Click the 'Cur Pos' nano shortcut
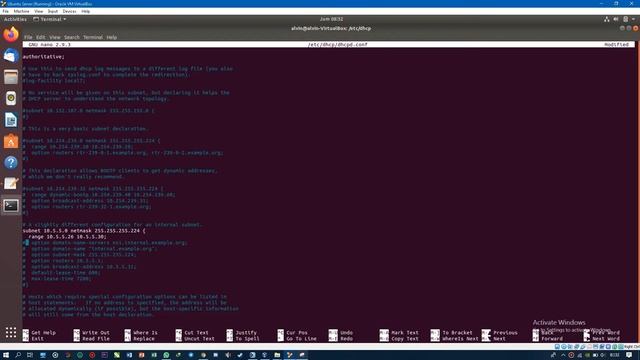Image resolution: width=640 pixels, height=360 pixels. click(293, 333)
